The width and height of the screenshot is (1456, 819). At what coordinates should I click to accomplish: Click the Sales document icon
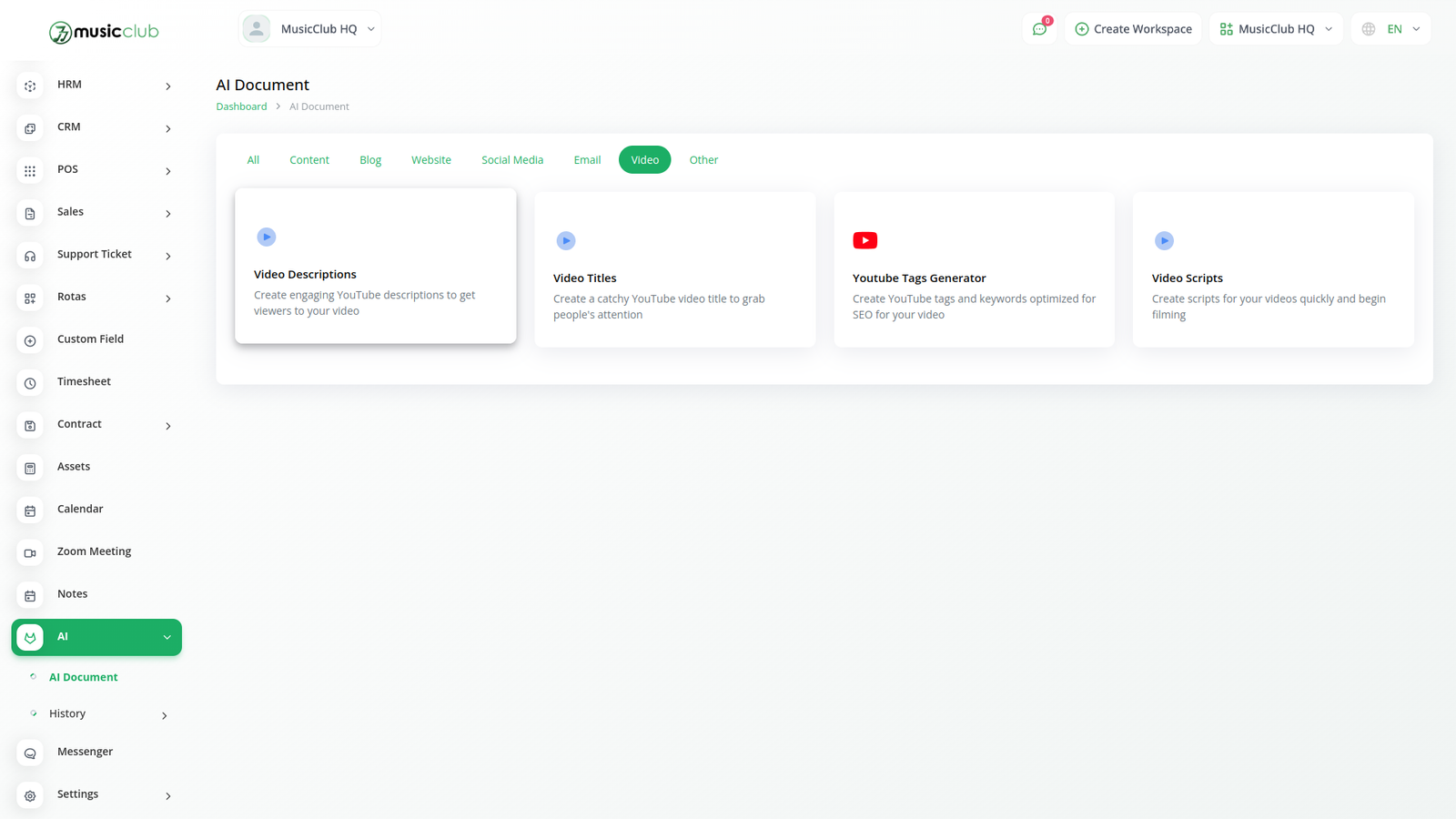[x=30, y=214]
